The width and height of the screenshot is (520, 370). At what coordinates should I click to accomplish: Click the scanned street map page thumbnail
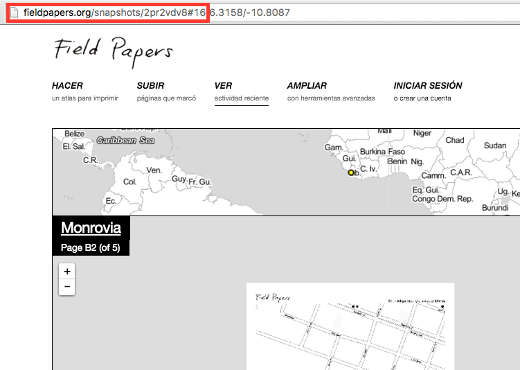tap(350, 326)
